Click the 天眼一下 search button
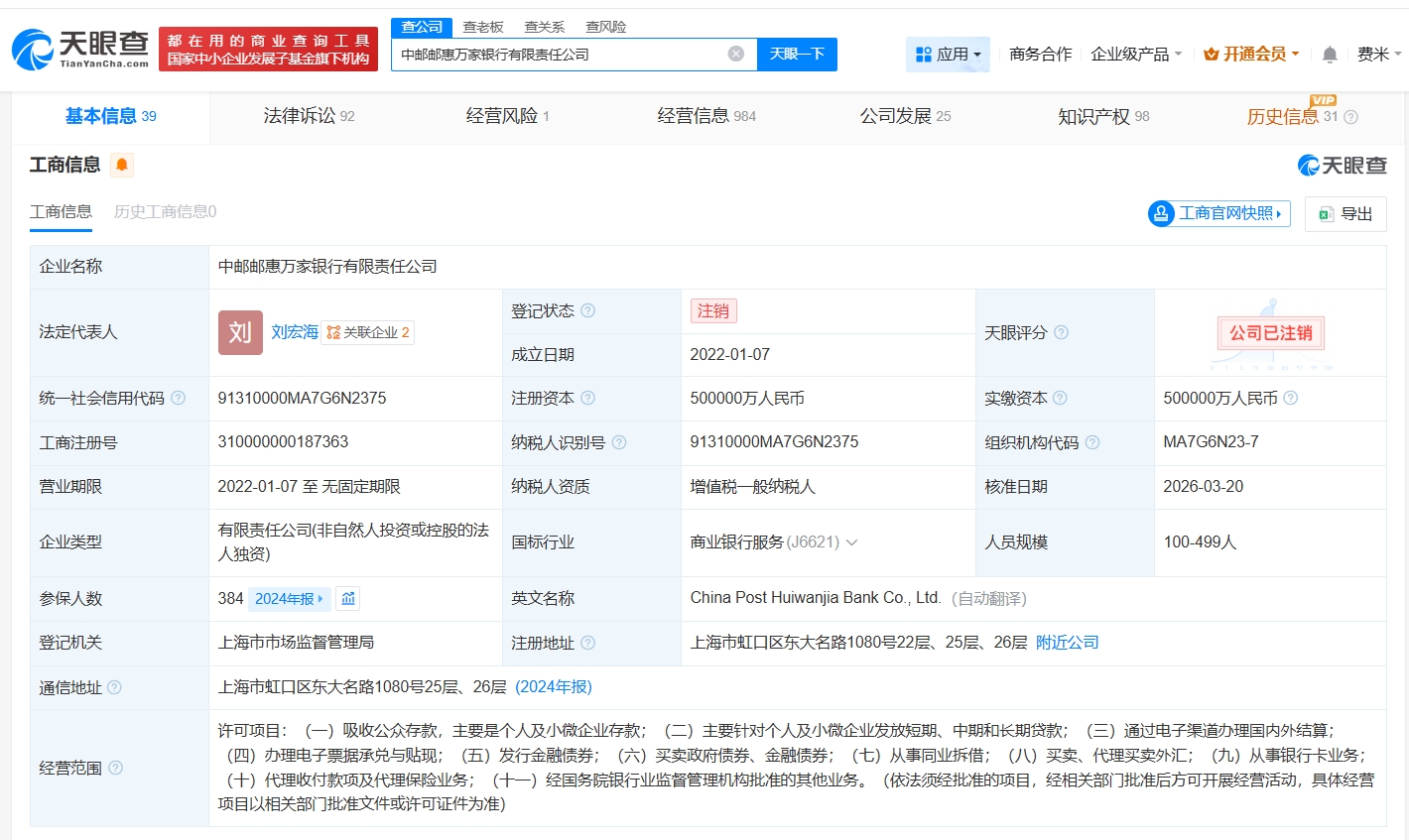The height and width of the screenshot is (840, 1409). (x=797, y=55)
